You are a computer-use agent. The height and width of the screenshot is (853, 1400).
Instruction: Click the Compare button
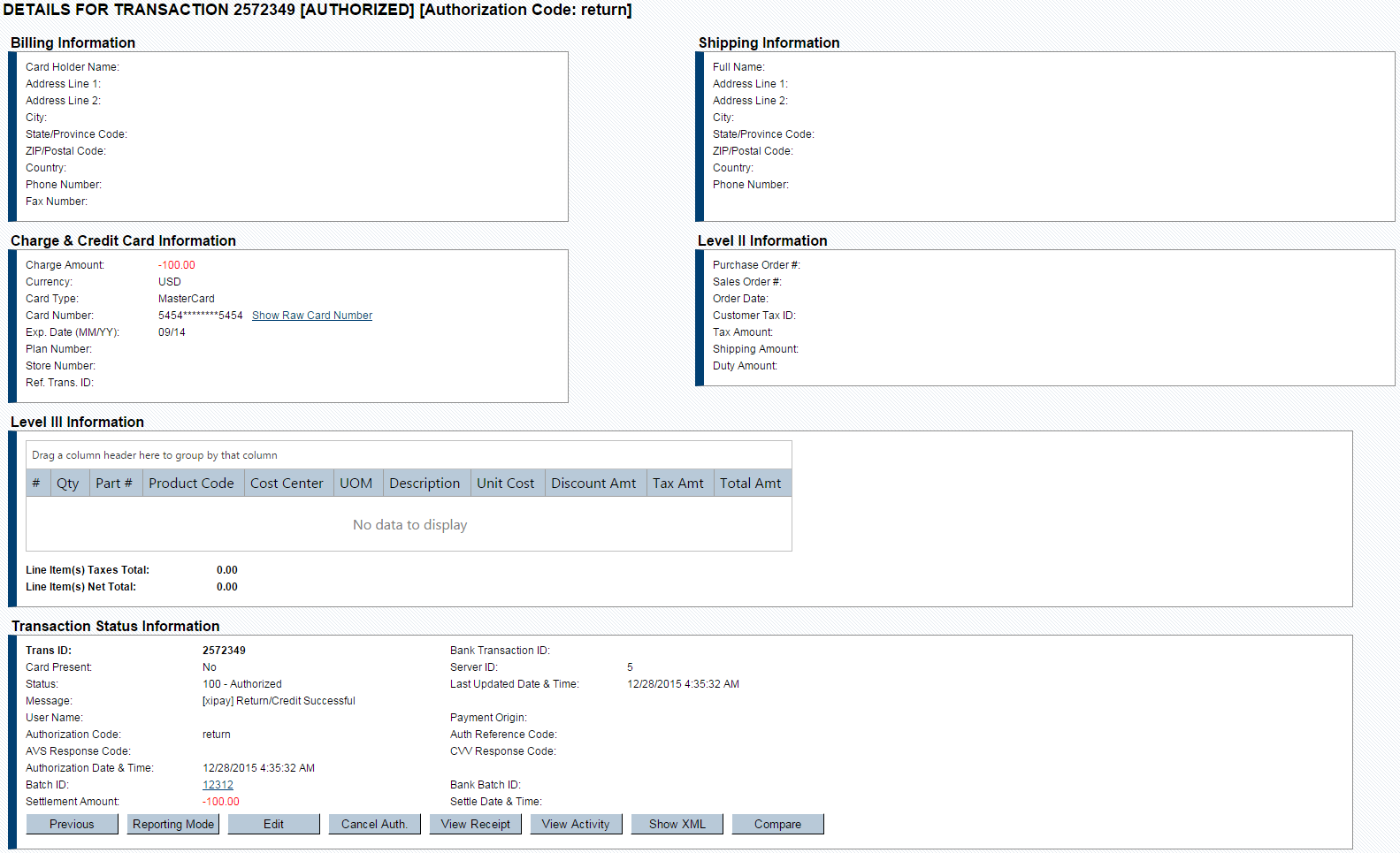(x=777, y=824)
